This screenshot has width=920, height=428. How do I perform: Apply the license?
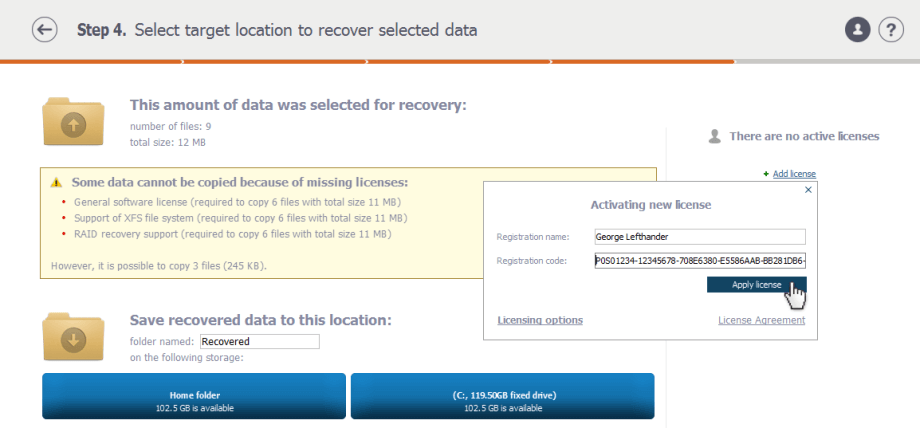[756, 285]
